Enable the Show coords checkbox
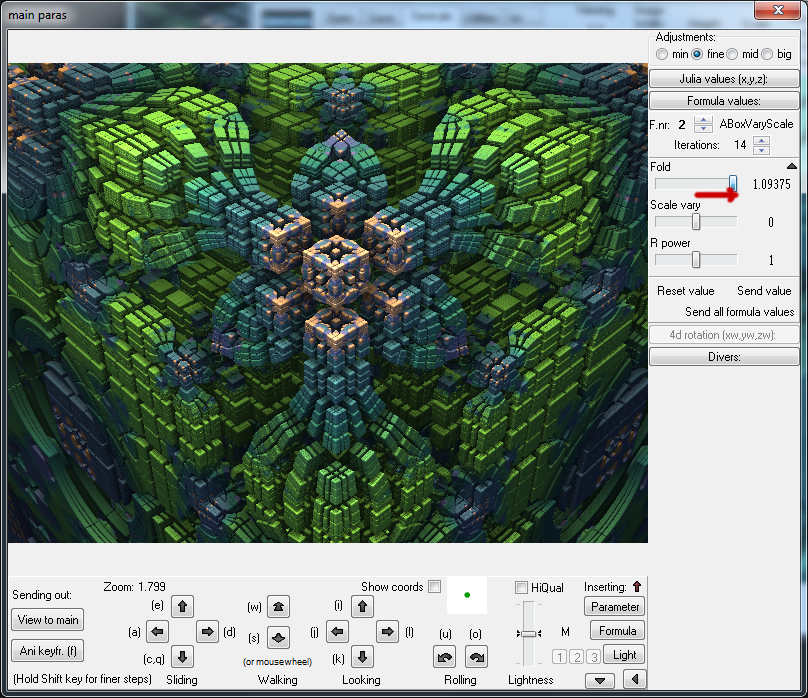 (x=435, y=587)
